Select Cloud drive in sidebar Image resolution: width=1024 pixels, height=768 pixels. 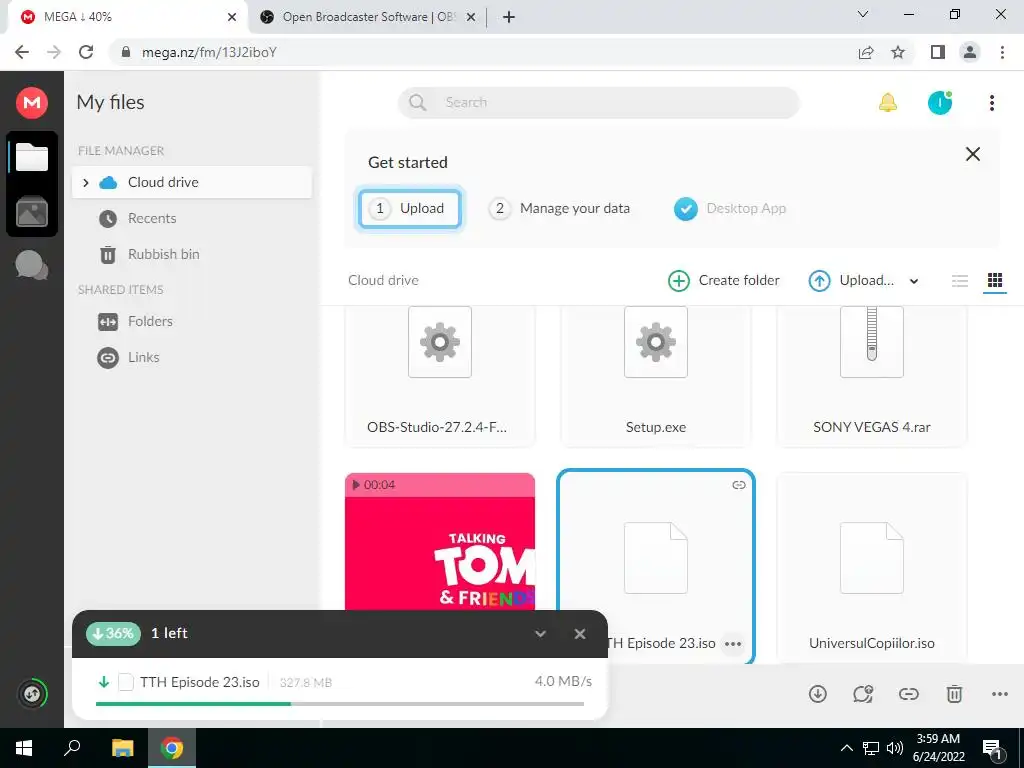(x=192, y=182)
